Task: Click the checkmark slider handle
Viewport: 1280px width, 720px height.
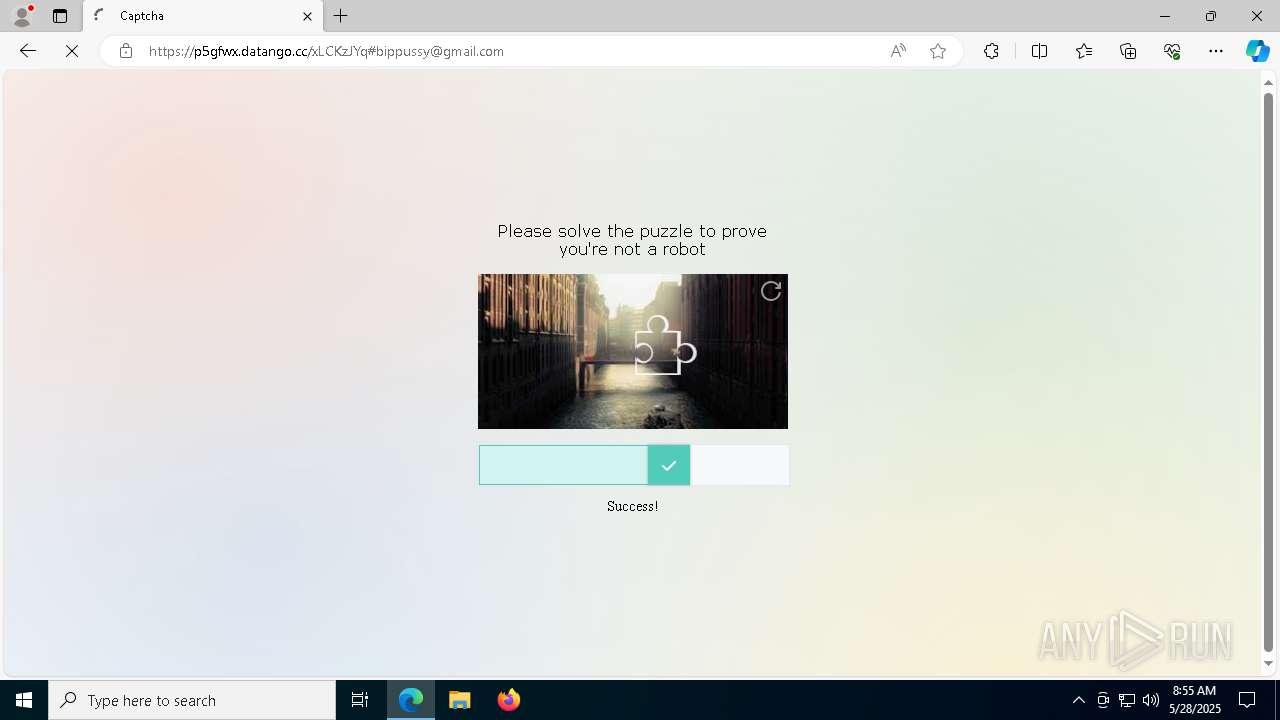Action: coord(669,465)
